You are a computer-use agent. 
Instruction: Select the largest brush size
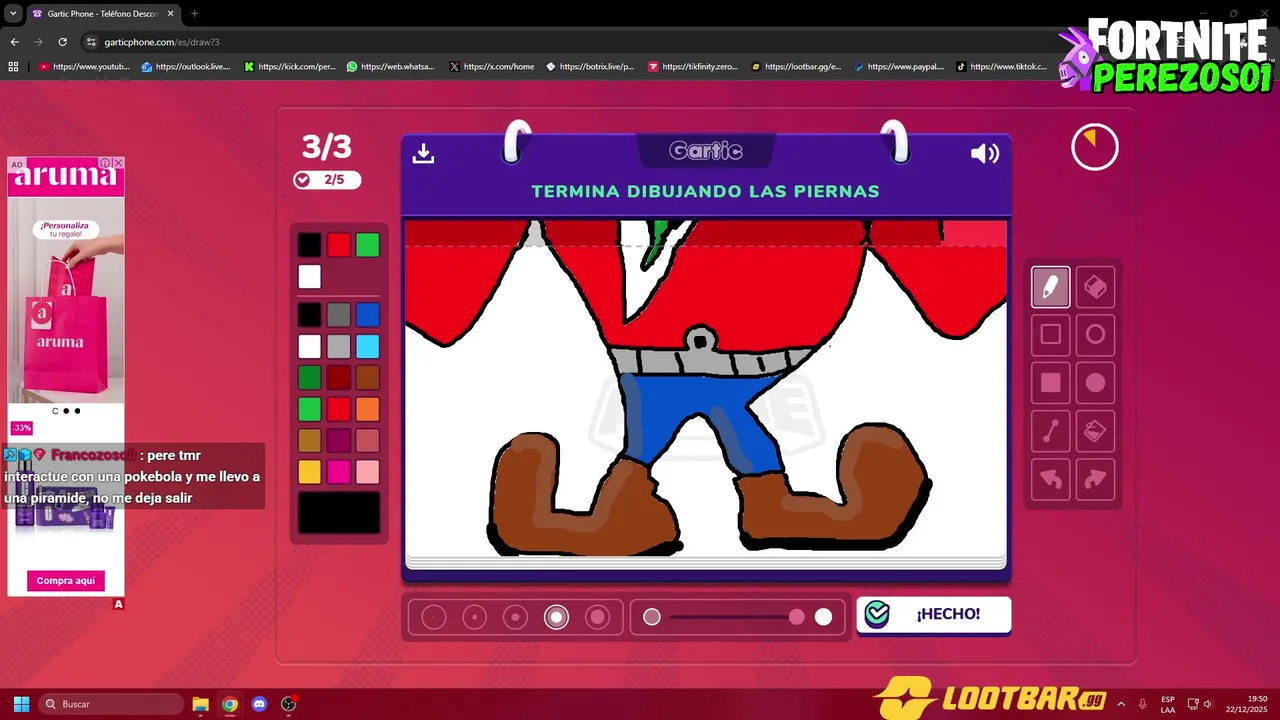click(597, 617)
